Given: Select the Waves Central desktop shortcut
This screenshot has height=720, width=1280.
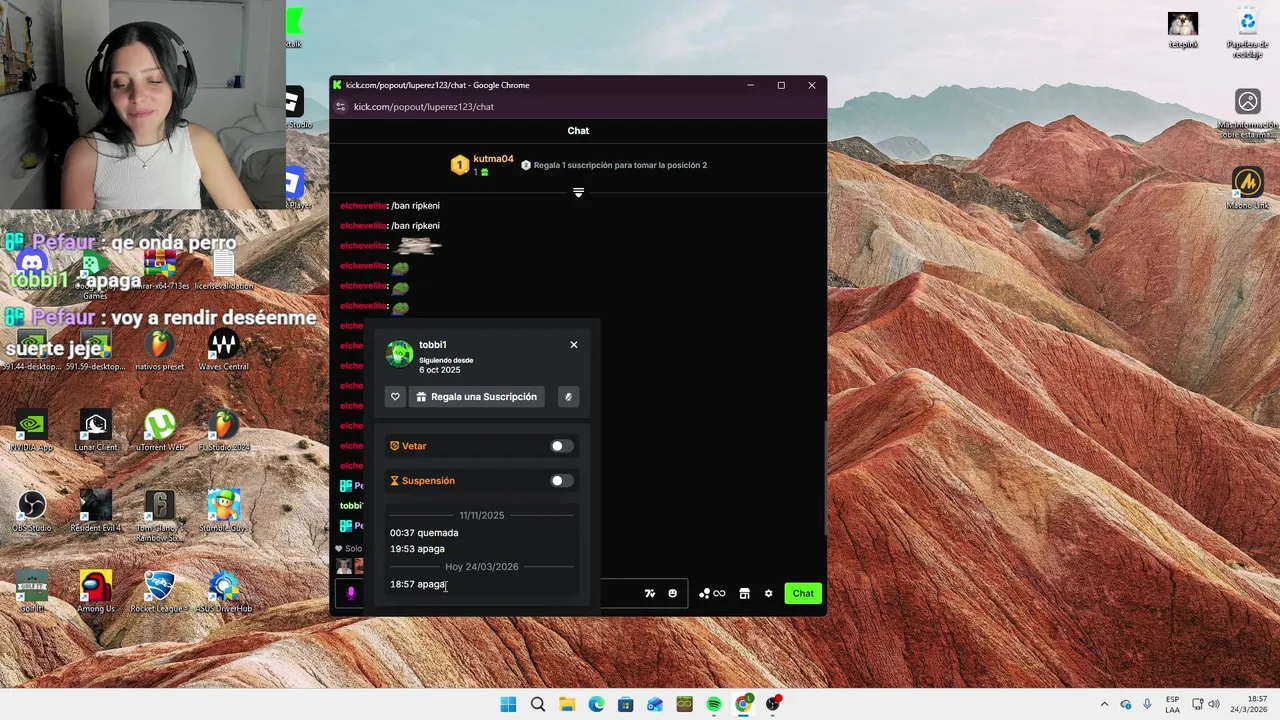Looking at the screenshot, I should 224,350.
